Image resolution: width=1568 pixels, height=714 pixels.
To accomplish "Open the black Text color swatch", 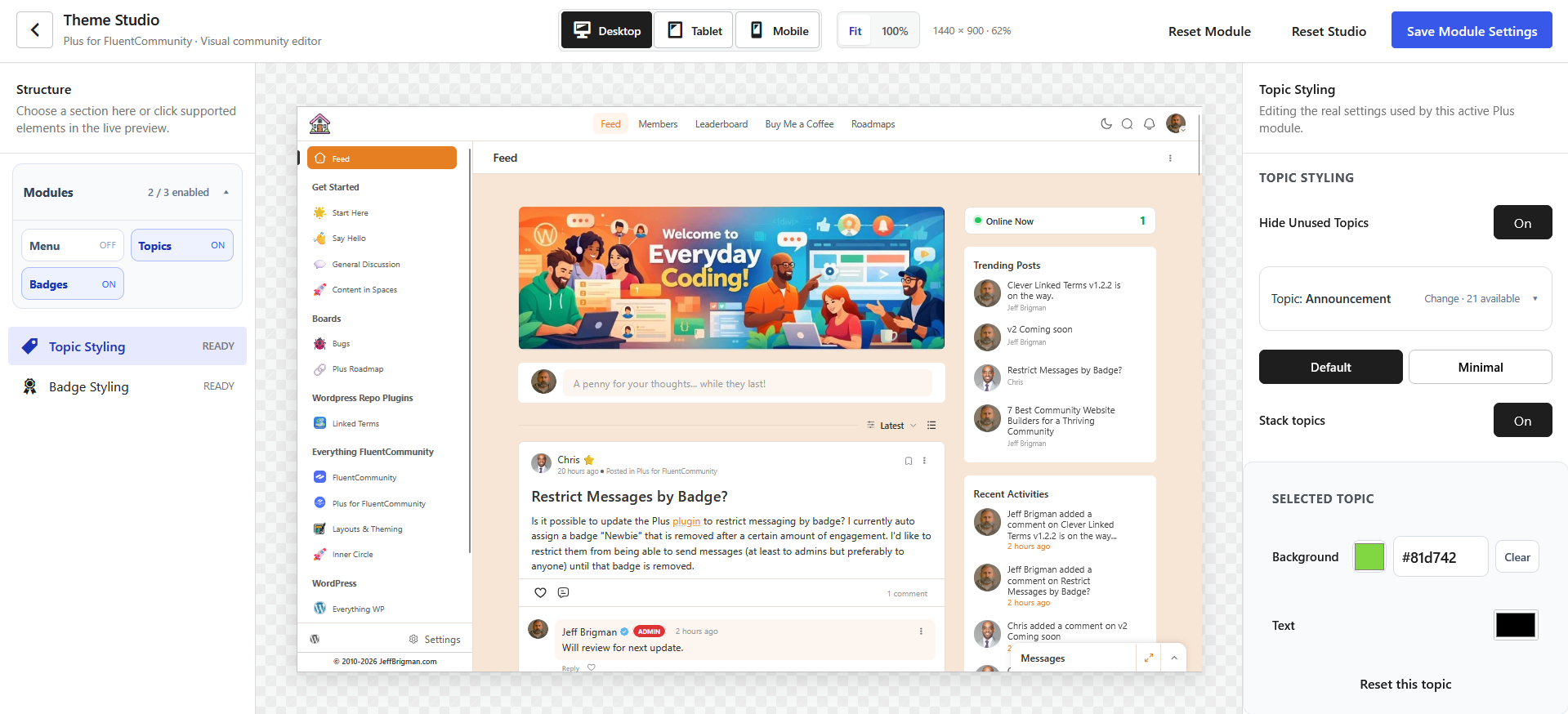I will (x=1516, y=625).
